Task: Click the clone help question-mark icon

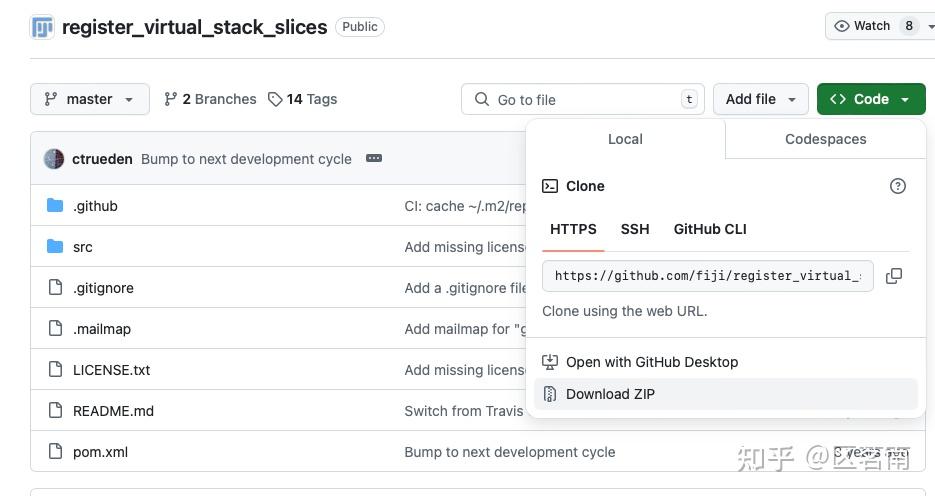Action: [898, 186]
